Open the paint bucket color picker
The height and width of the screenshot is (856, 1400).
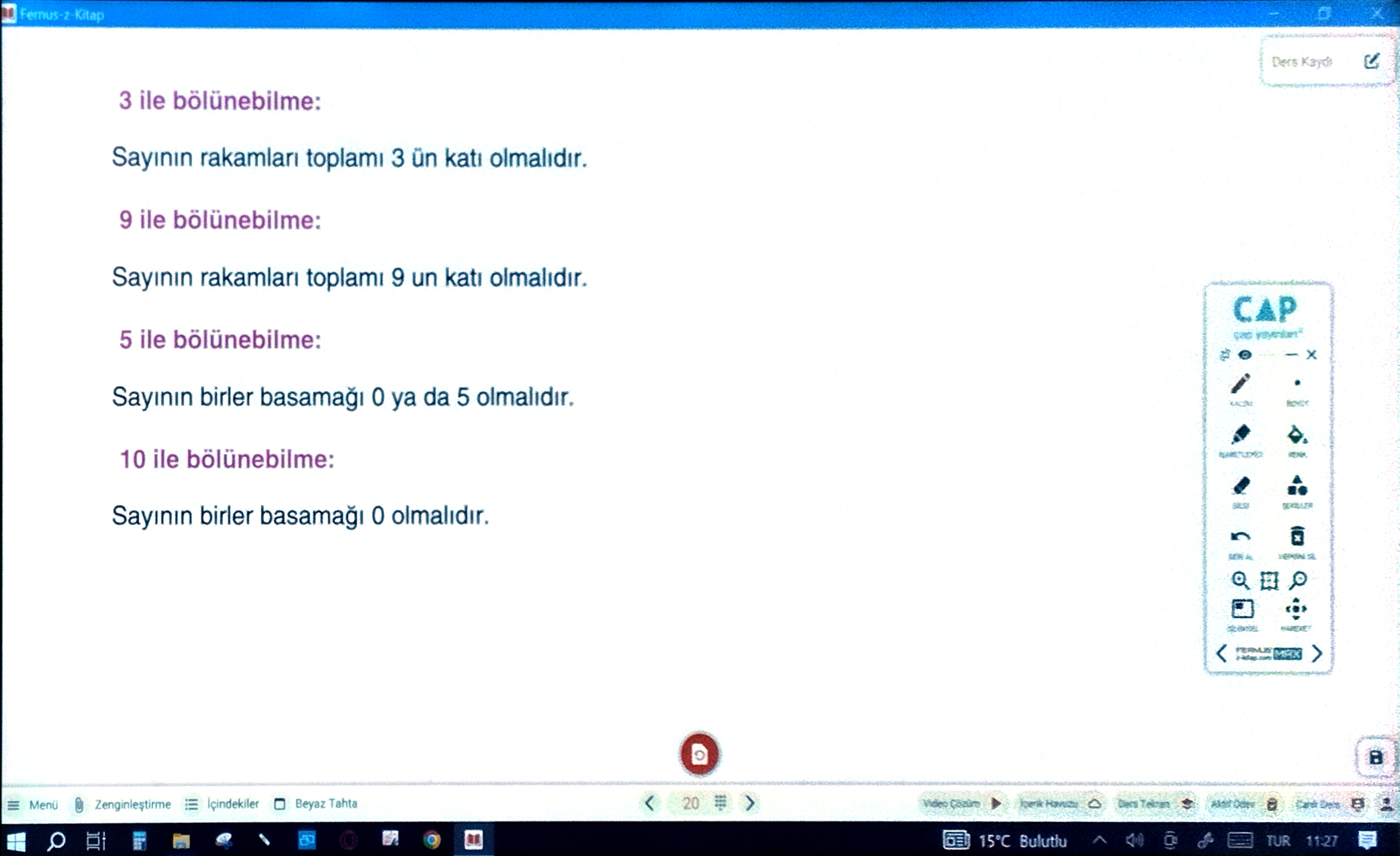click(x=1297, y=436)
